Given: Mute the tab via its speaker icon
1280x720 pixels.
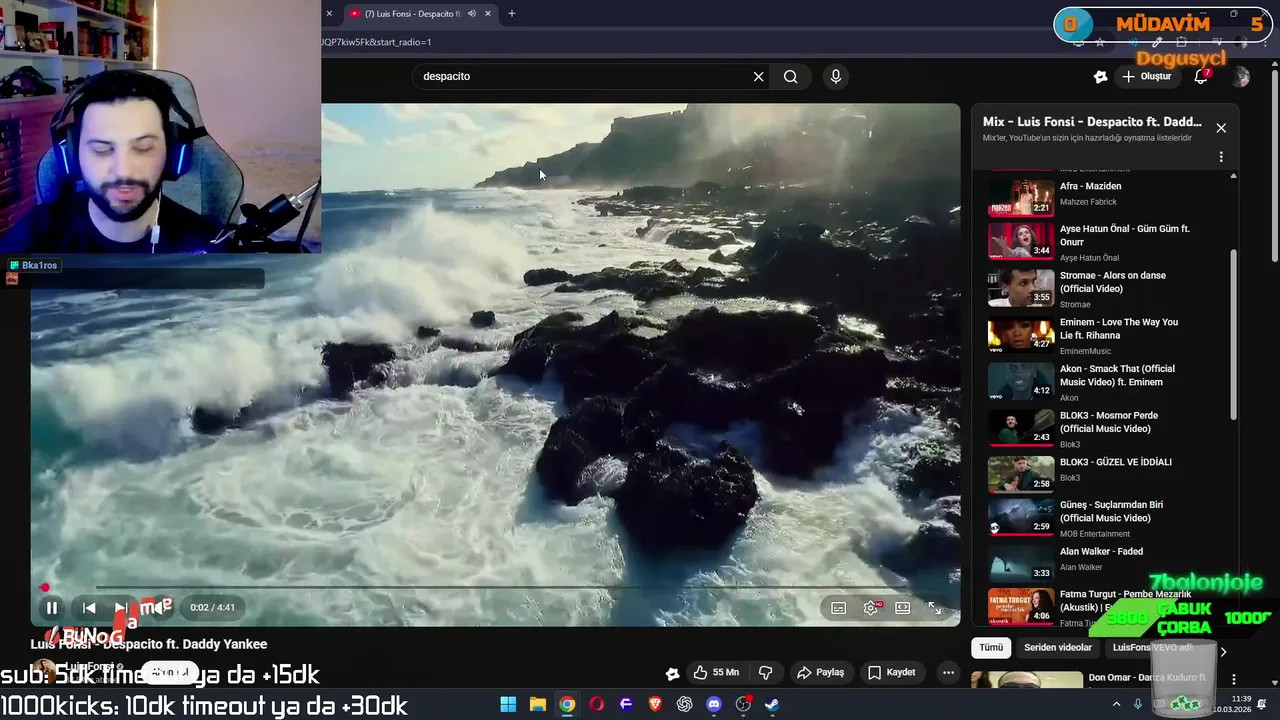Looking at the screenshot, I should click(472, 14).
